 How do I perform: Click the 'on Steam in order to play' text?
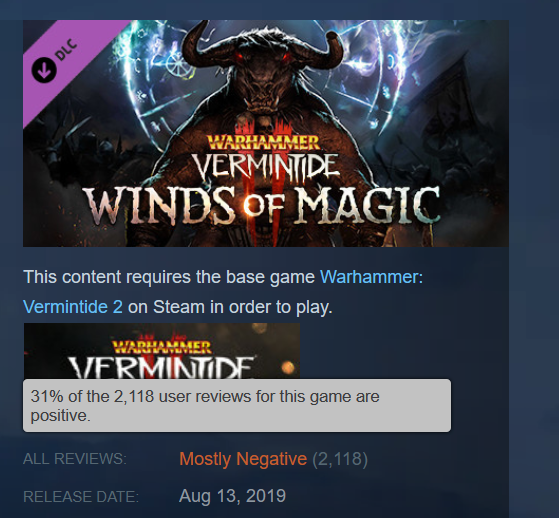coord(230,307)
